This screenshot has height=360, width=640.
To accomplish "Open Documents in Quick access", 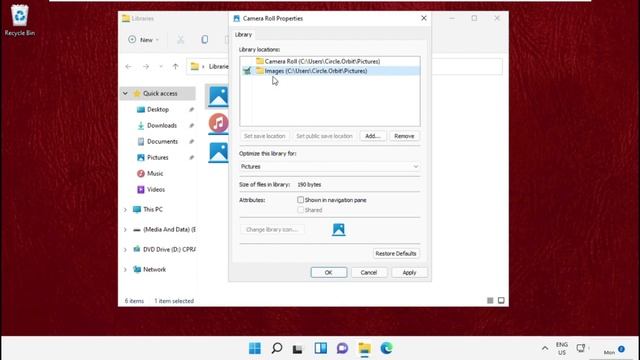I will click(x=162, y=141).
